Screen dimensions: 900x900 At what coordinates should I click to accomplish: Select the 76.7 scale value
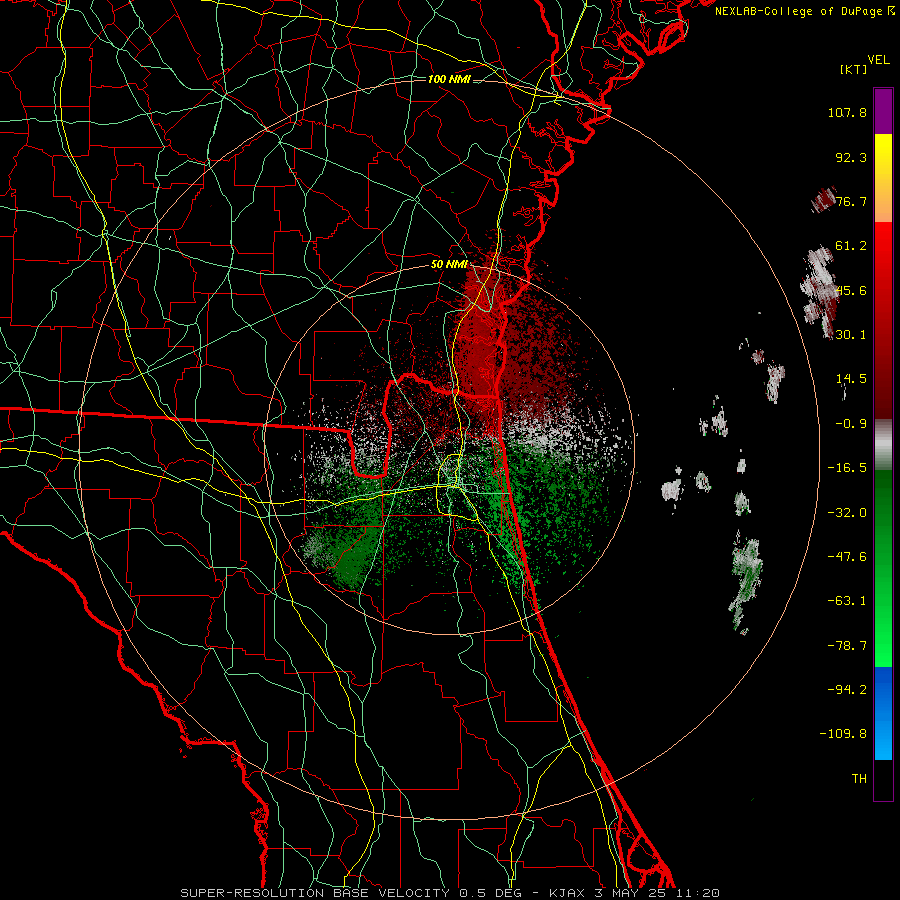pyautogui.click(x=851, y=201)
